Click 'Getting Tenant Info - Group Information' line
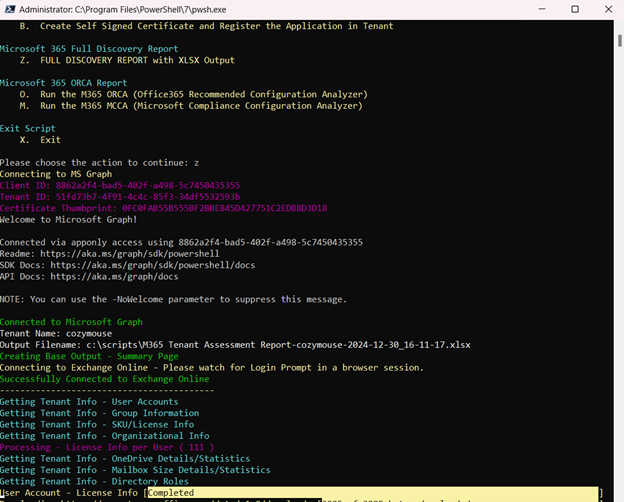Viewport: 624px width, 502px height. [x=99, y=413]
